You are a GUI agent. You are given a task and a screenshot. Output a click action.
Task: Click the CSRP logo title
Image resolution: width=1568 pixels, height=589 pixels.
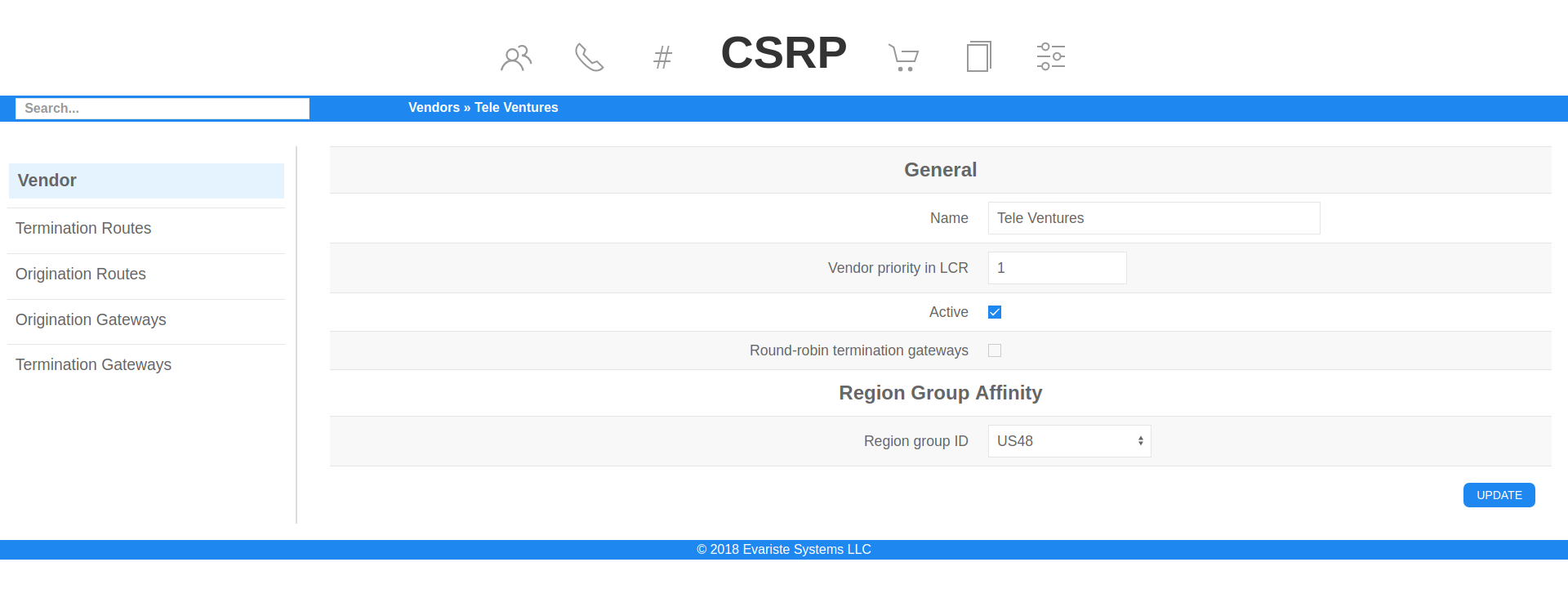click(783, 53)
